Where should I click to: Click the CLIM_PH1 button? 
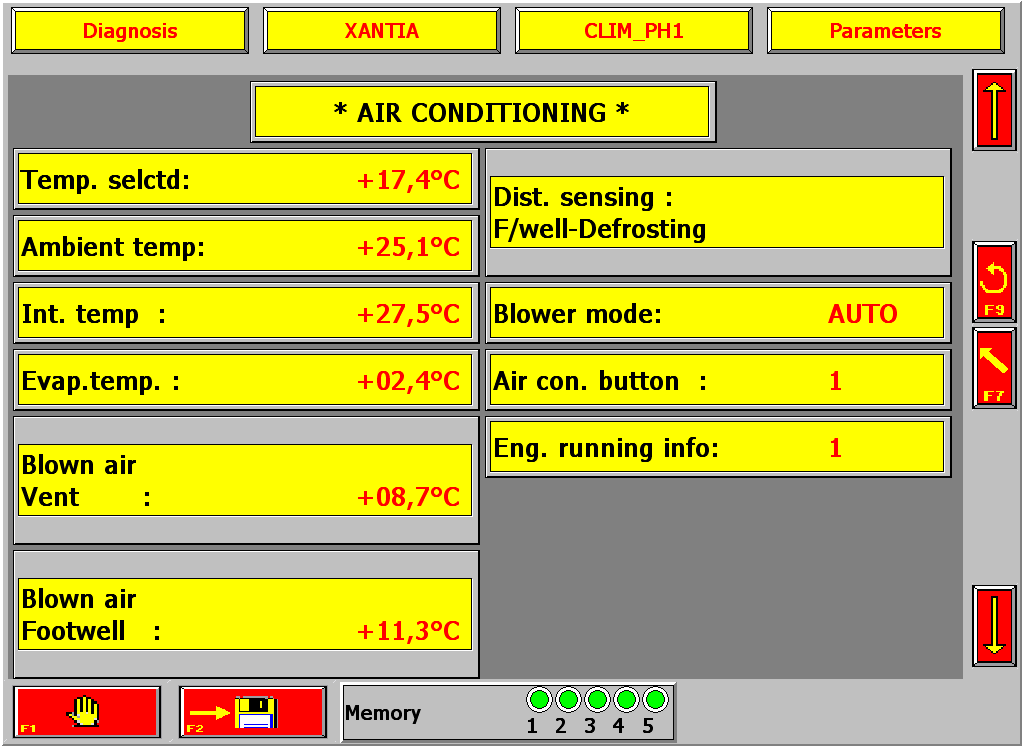633,31
